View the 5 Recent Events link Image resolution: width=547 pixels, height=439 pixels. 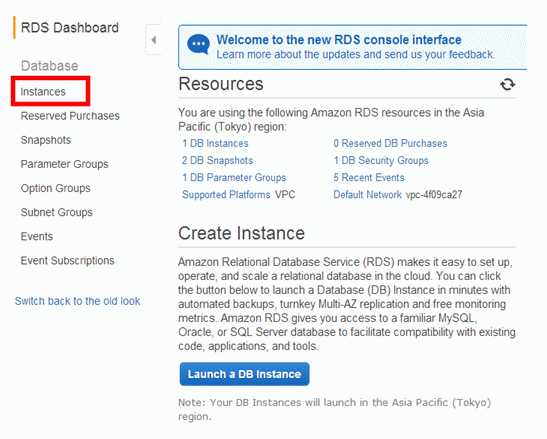[369, 178]
